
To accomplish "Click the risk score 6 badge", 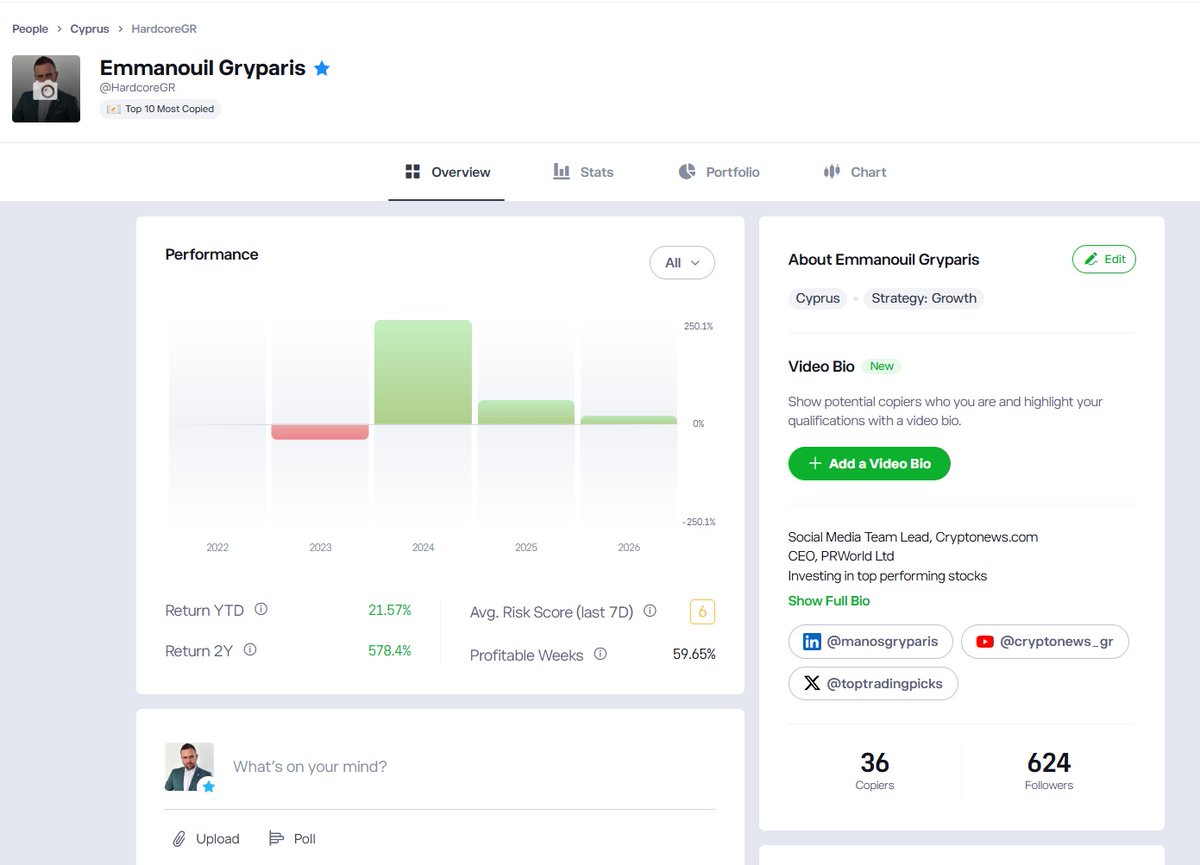I will (702, 612).
